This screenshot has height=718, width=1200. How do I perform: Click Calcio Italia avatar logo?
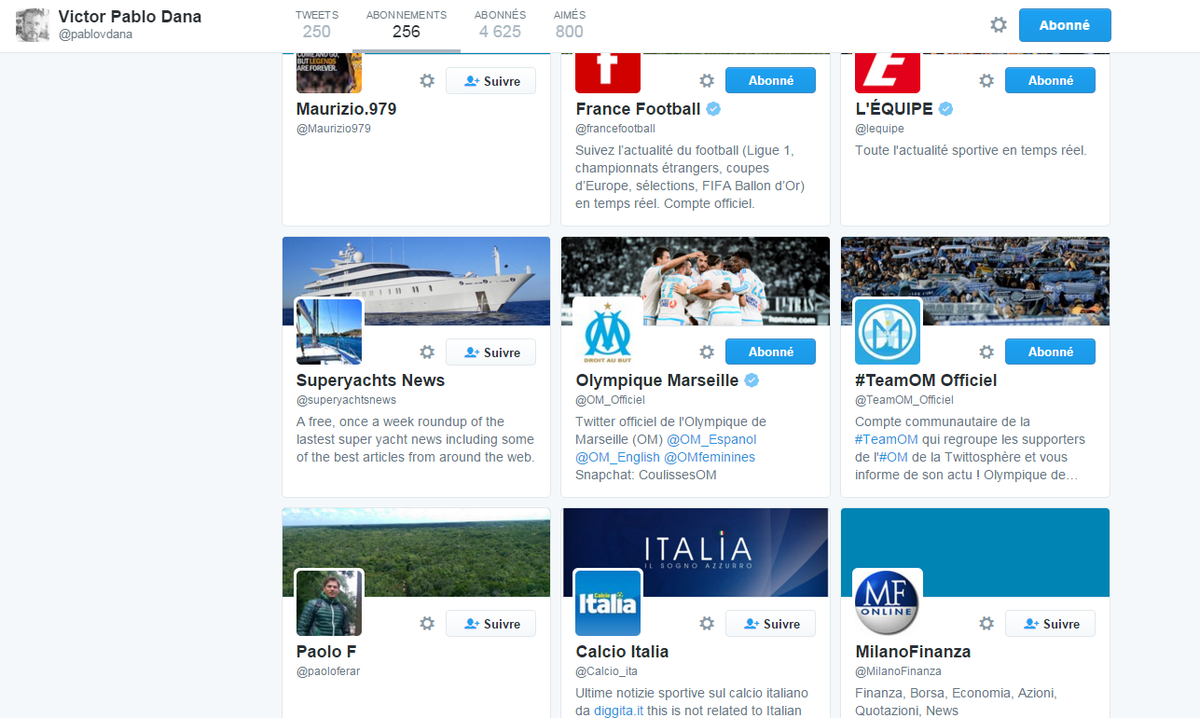pyautogui.click(x=608, y=602)
